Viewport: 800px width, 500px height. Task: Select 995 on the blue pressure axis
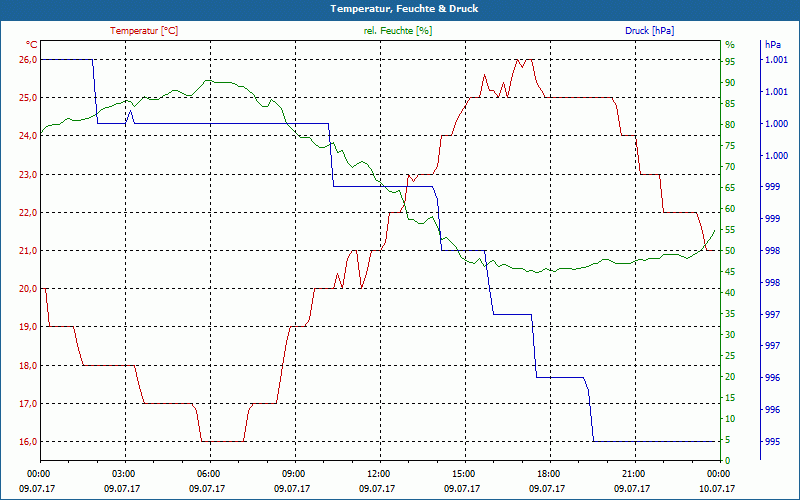coord(773,442)
